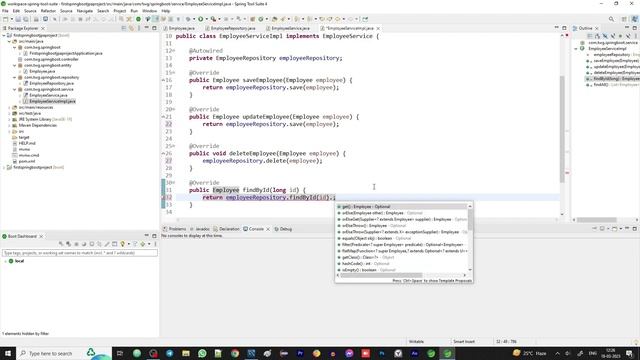Close the Boot Dashboard view
This screenshot has width=640, height=360.
41,236
